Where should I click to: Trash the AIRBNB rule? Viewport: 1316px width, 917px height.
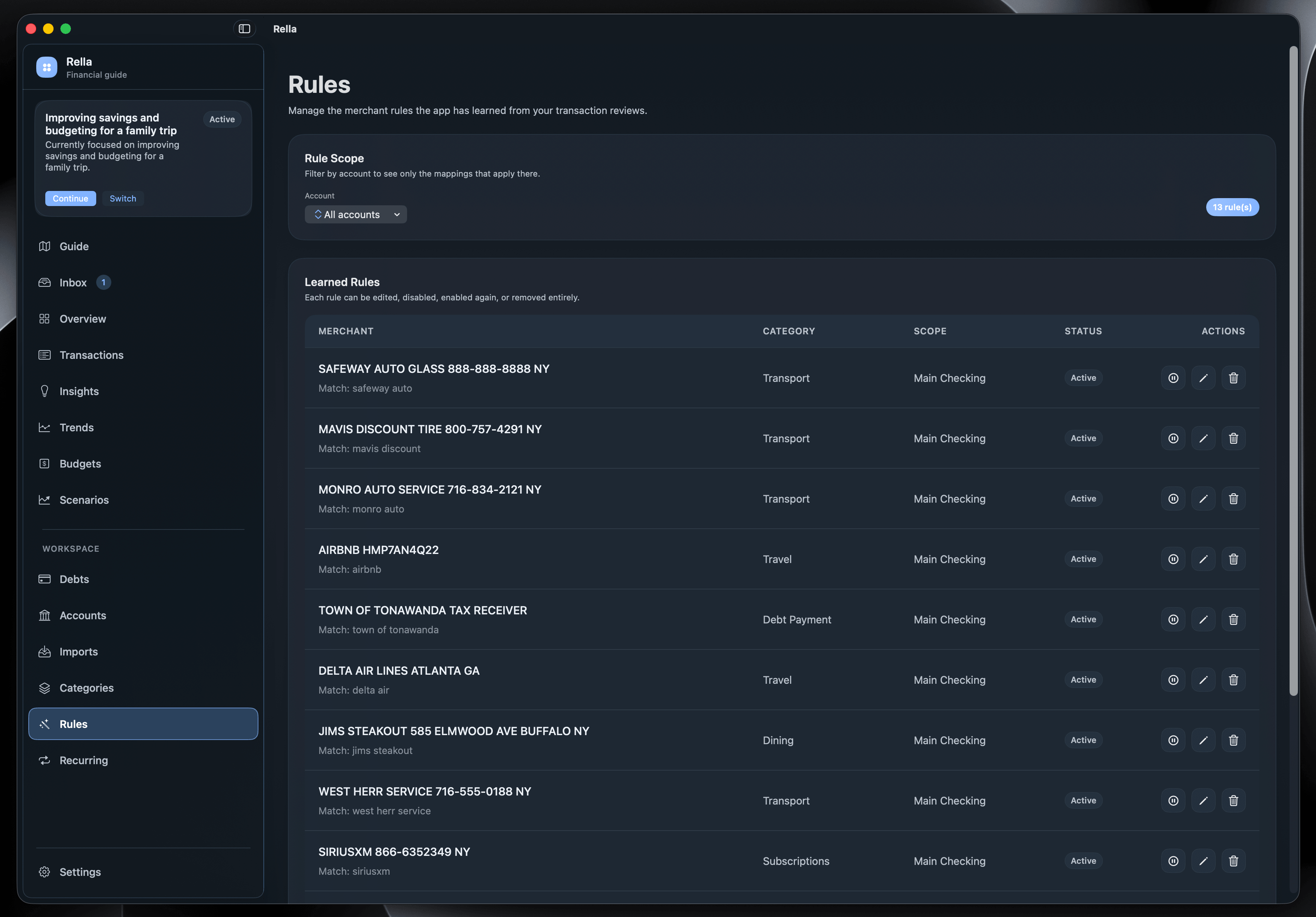coord(1233,559)
